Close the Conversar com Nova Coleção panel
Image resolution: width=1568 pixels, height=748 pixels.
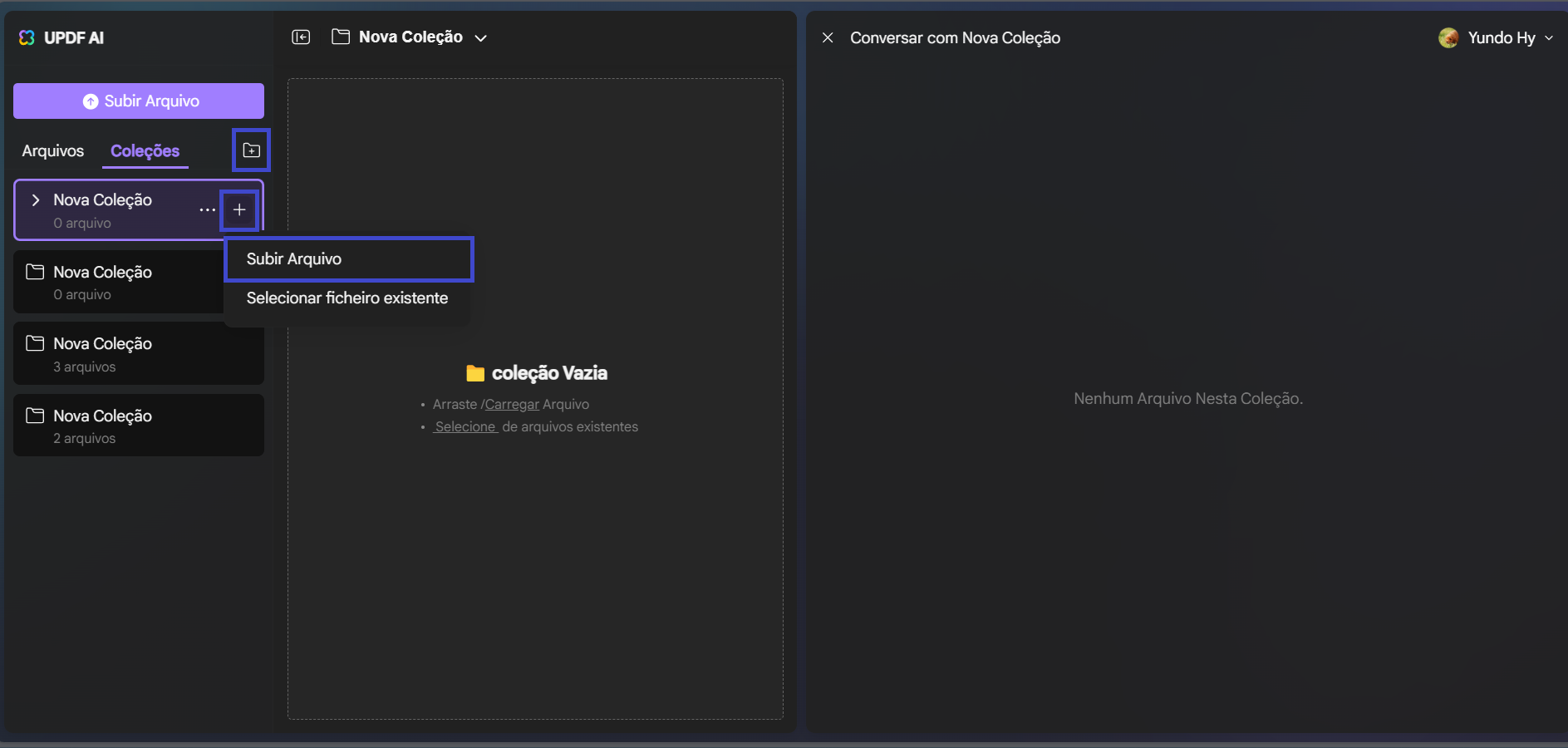point(828,37)
